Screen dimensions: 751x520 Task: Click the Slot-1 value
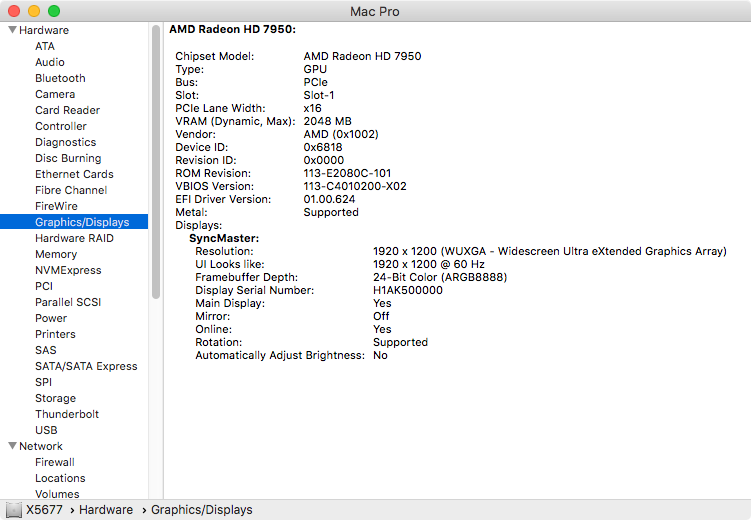[x=319, y=95]
